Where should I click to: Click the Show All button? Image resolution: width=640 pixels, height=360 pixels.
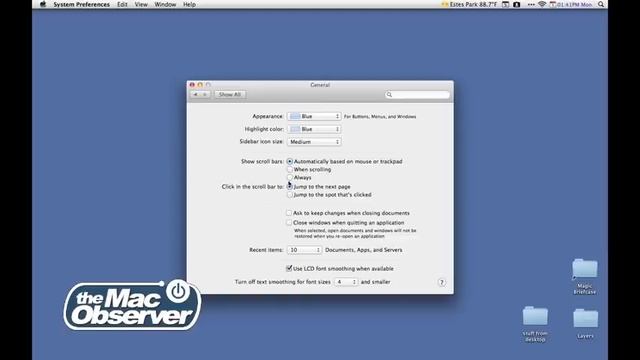pos(230,94)
